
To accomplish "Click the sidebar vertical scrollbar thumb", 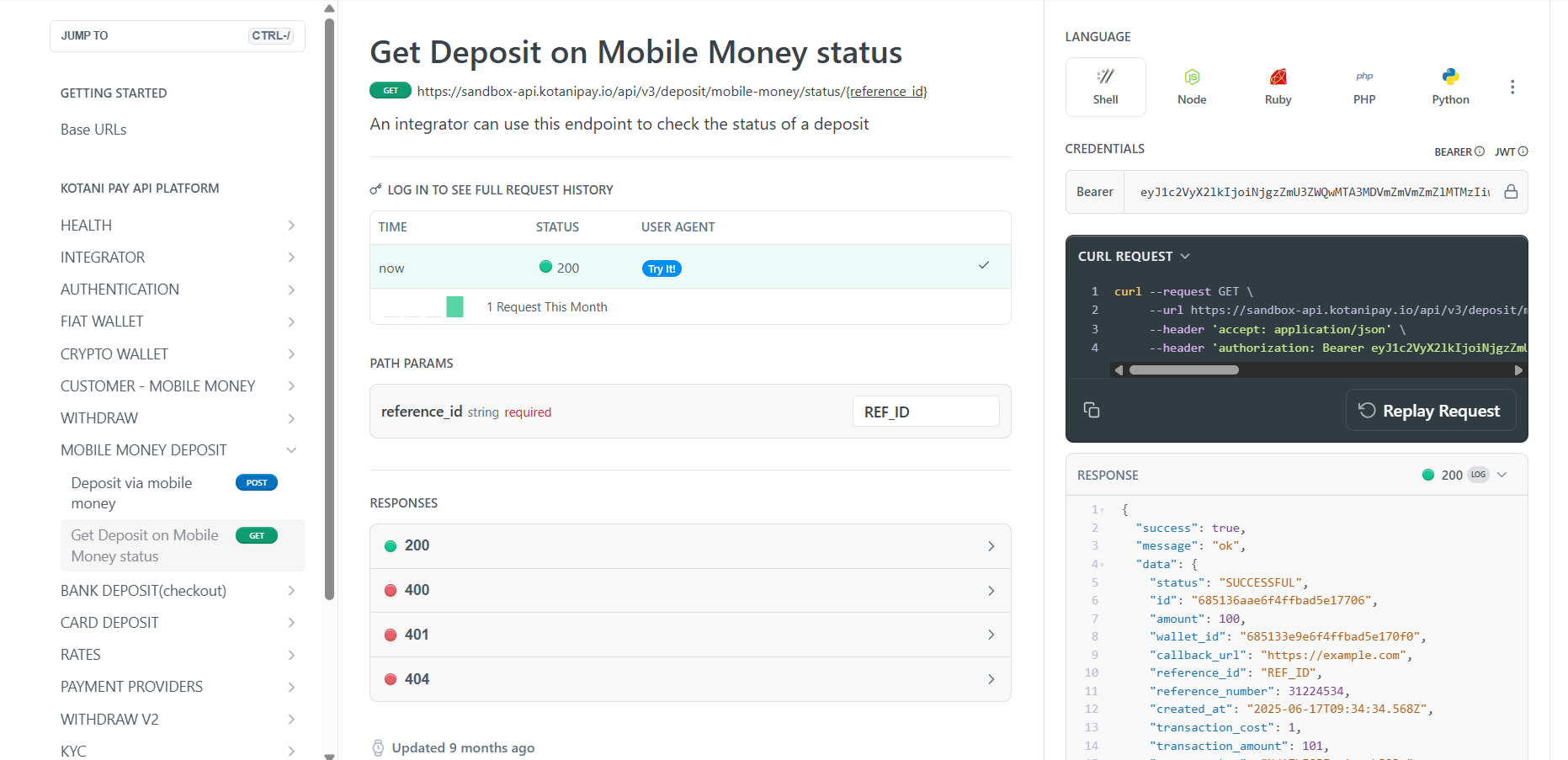I will click(x=329, y=309).
